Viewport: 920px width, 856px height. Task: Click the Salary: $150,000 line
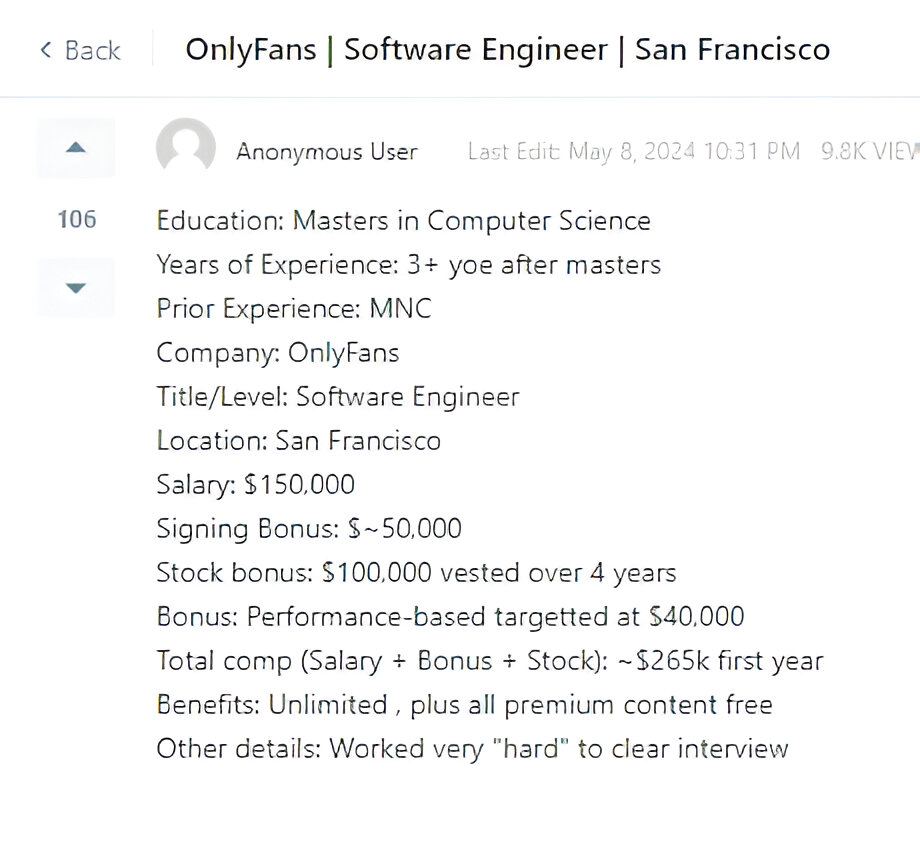[x=255, y=485]
